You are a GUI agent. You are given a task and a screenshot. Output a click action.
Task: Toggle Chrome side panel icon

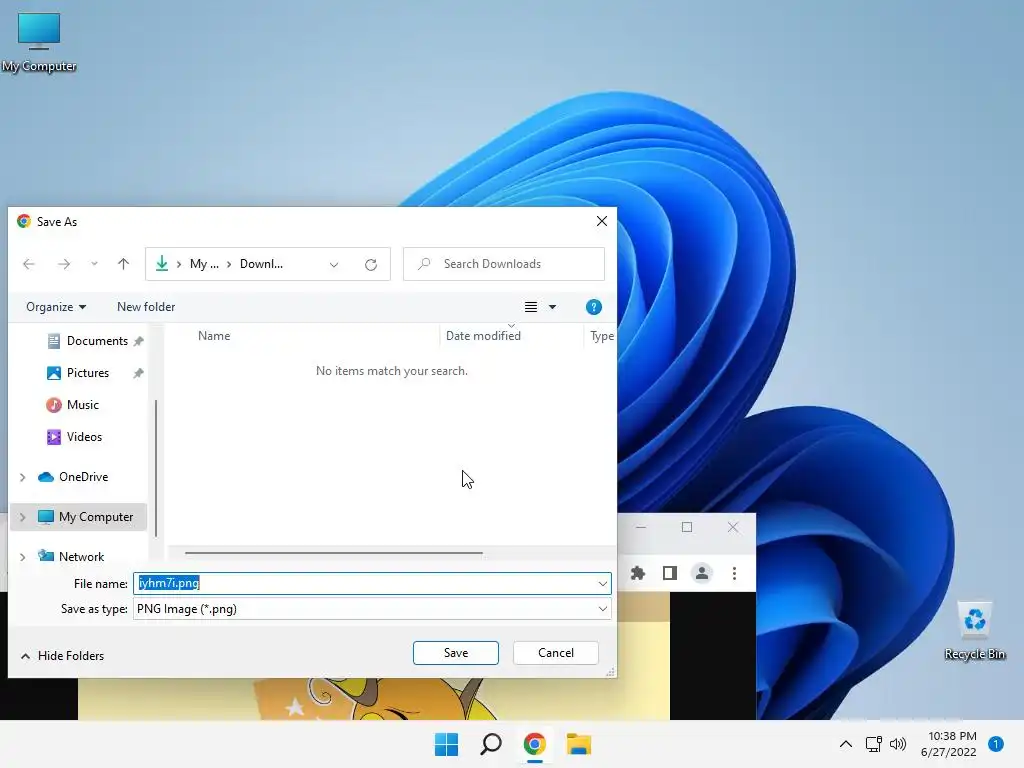point(669,573)
